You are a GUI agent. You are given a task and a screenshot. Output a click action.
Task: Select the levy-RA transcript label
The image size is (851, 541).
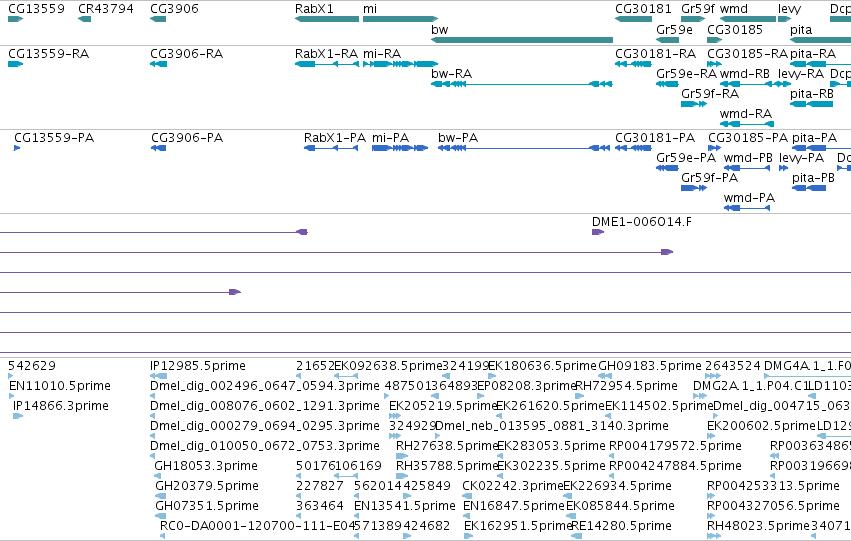pyautogui.click(x=801, y=74)
